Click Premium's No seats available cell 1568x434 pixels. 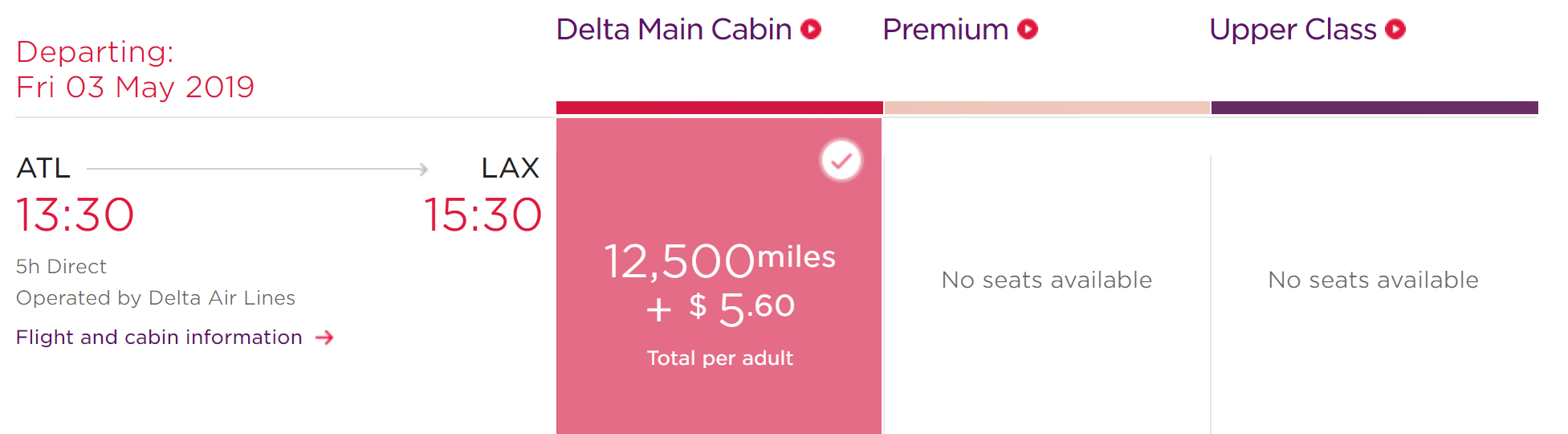pyautogui.click(x=1047, y=280)
